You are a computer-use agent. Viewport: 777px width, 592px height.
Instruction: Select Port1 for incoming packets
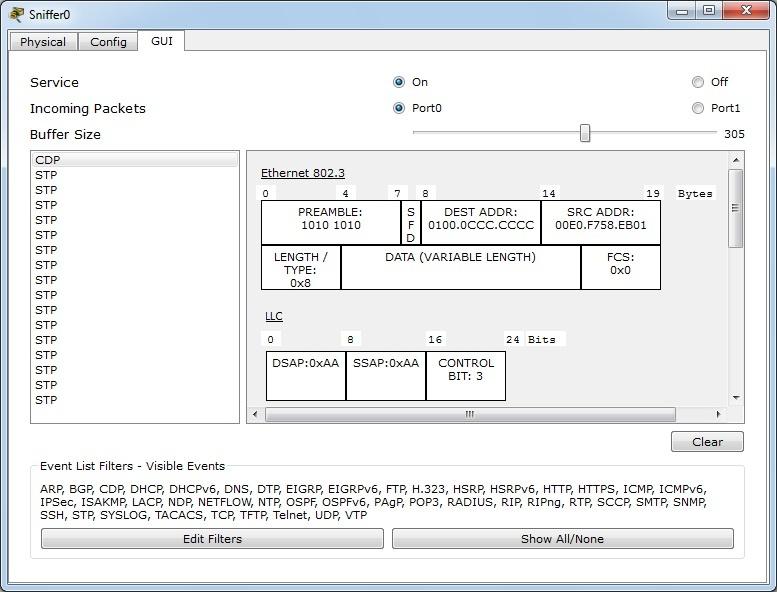[698, 108]
